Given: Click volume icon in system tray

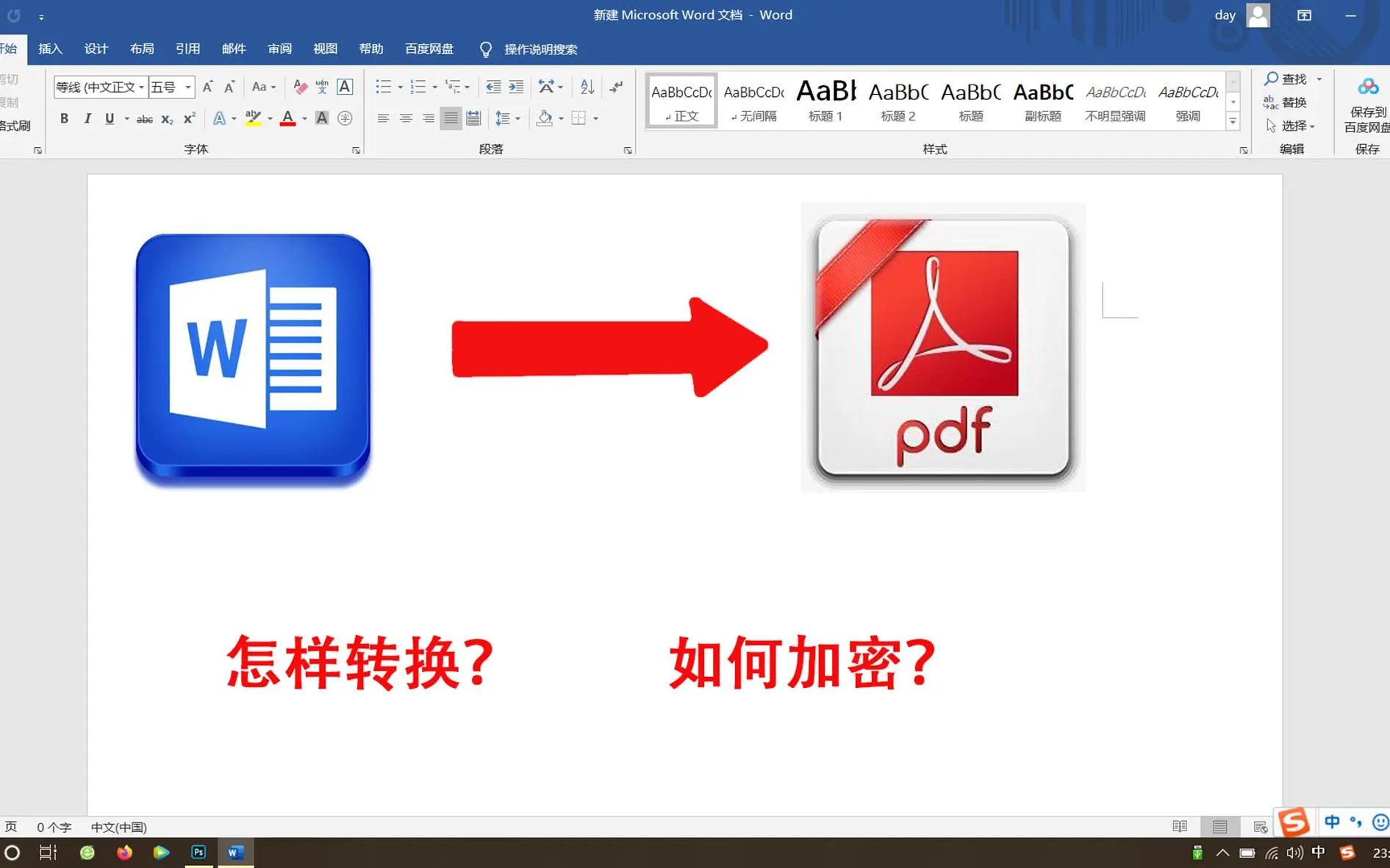Looking at the screenshot, I should tap(1294, 853).
